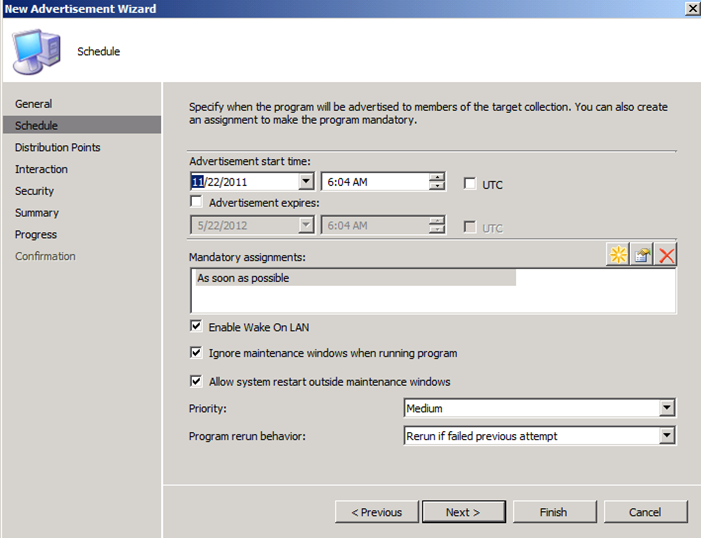Go to the General wizard page
Screen dimensions: 701x538
tap(34, 104)
